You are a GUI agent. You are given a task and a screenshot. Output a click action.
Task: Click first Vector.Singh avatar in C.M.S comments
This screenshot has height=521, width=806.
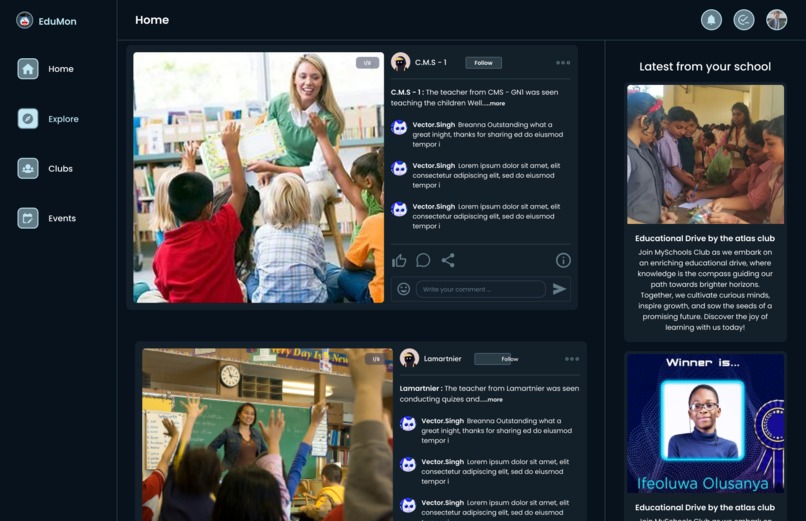click(399, 127)
